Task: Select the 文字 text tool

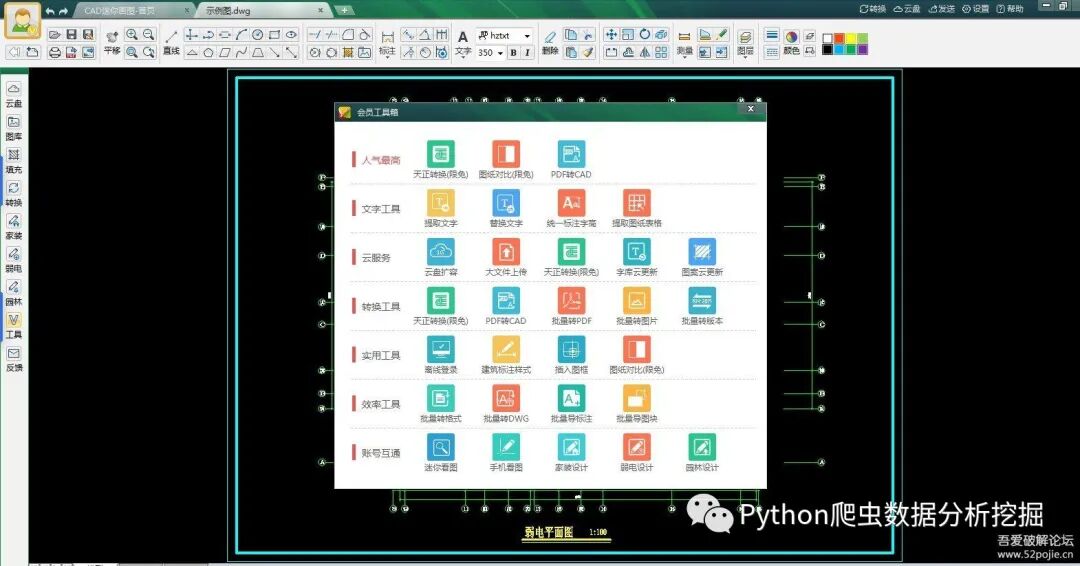Action: pos(463,43)
